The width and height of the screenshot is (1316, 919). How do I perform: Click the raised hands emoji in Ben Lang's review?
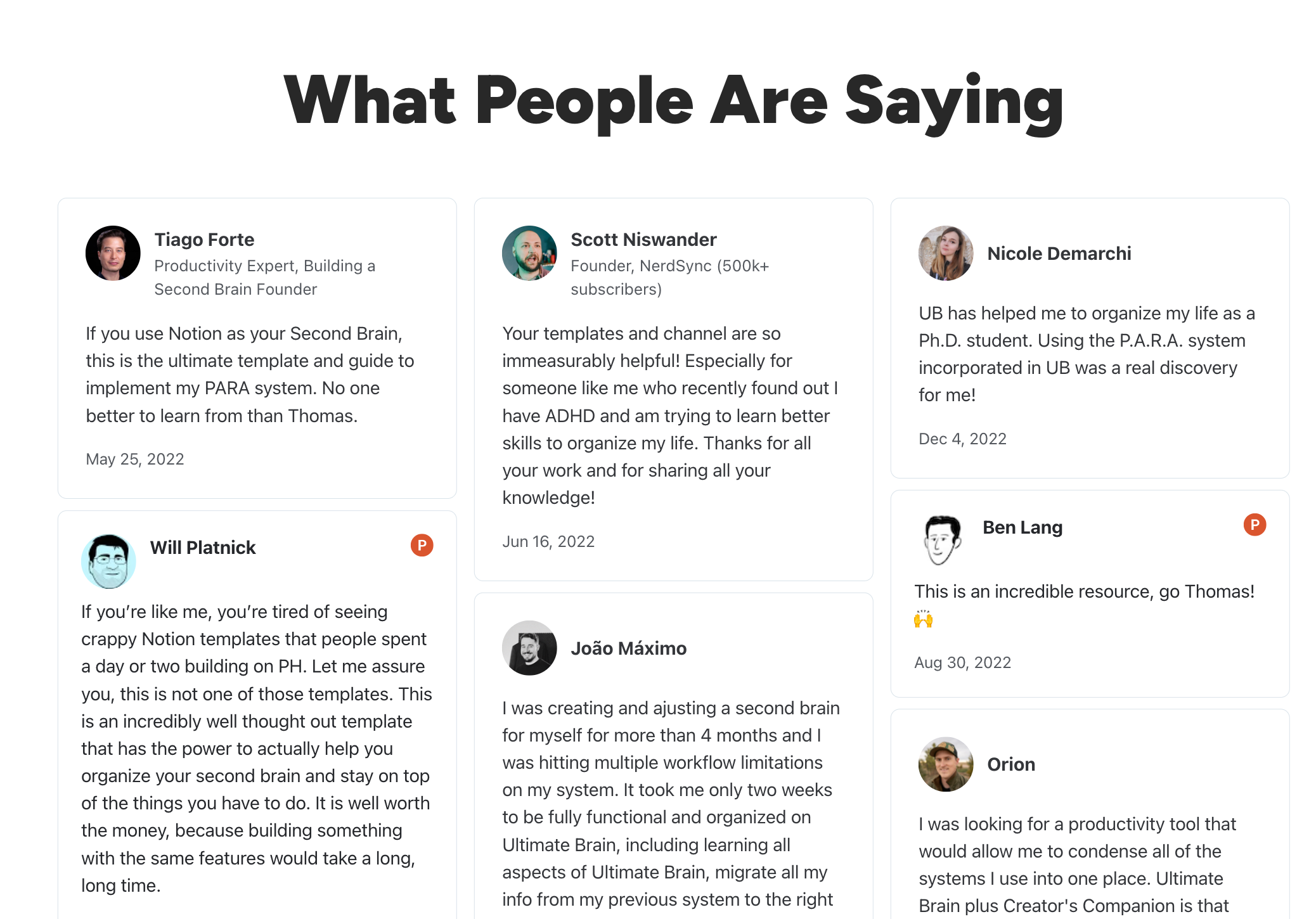(x=924, y=619)
